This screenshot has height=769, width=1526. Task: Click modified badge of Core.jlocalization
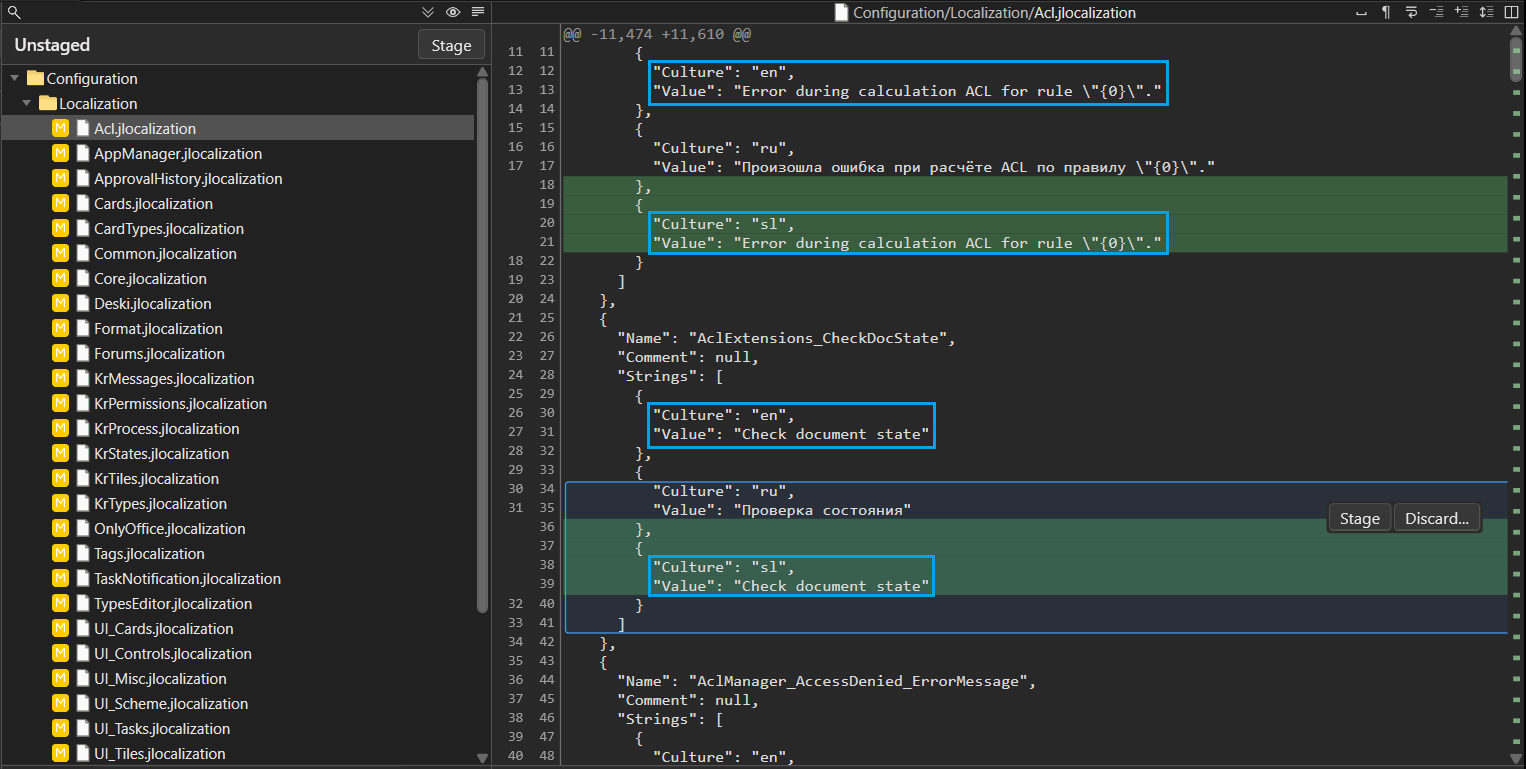(60, 278)
